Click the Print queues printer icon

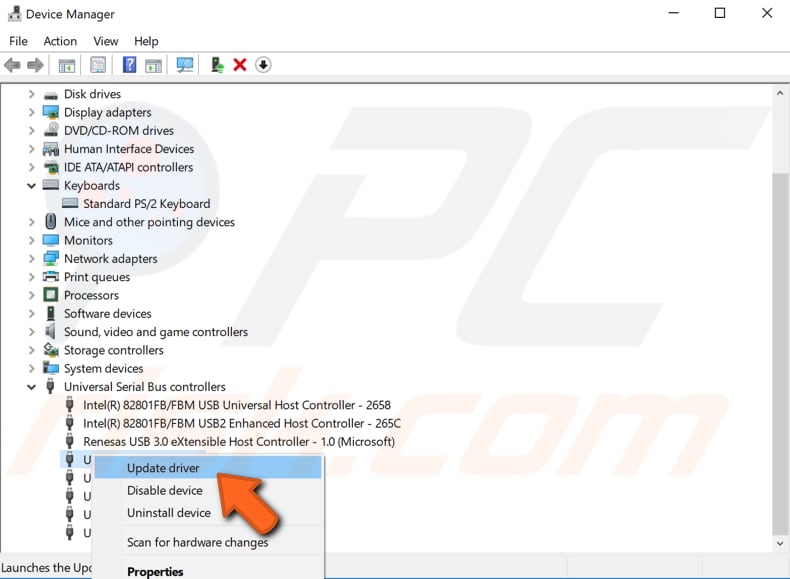click(x=51, y=276)
